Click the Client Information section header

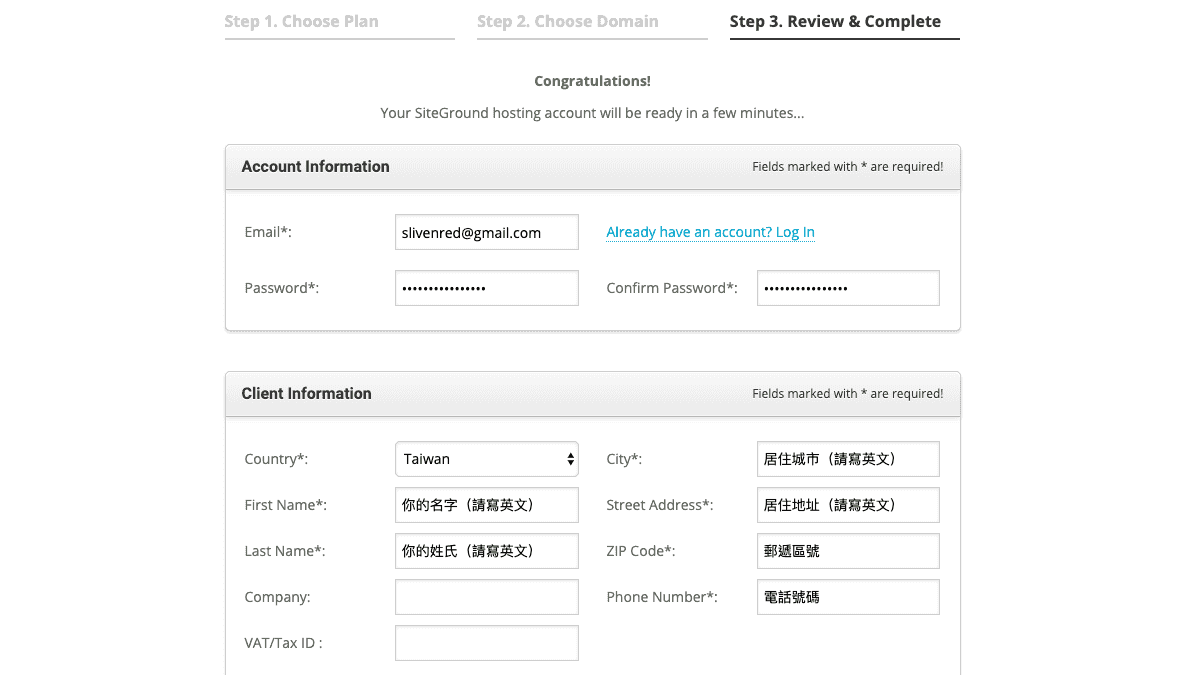(x=306, y=394)
